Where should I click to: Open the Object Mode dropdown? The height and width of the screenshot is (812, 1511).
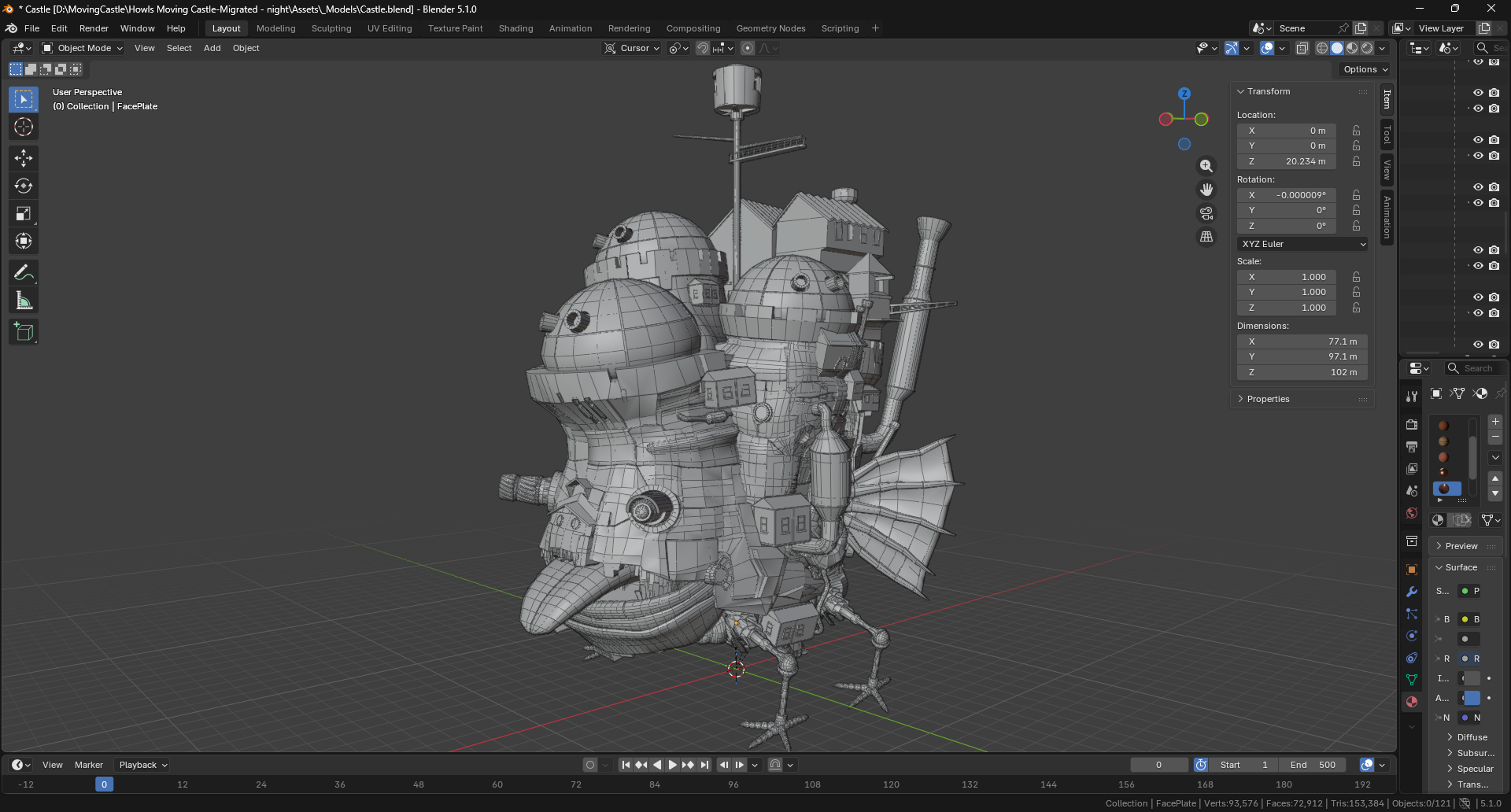[83, 48]
